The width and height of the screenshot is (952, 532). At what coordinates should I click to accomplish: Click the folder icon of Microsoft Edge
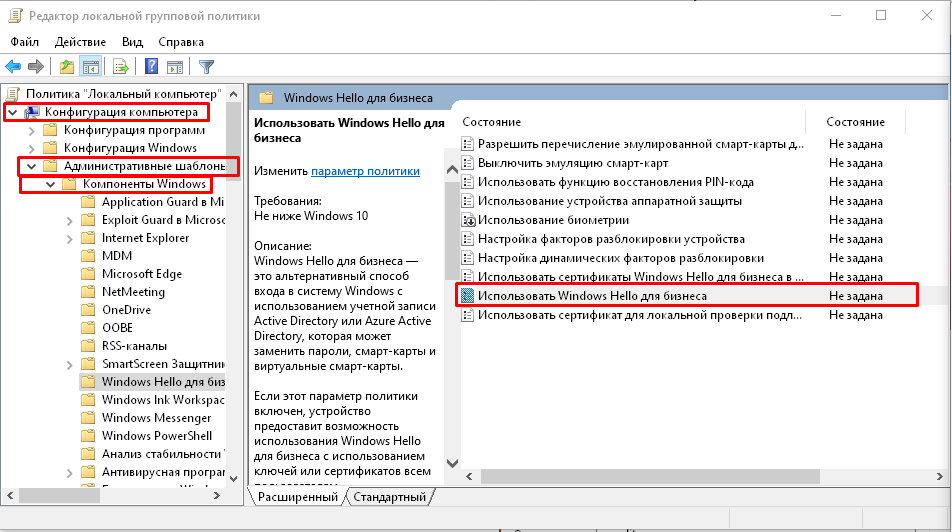pyautogui.click(x=89, y=274)
